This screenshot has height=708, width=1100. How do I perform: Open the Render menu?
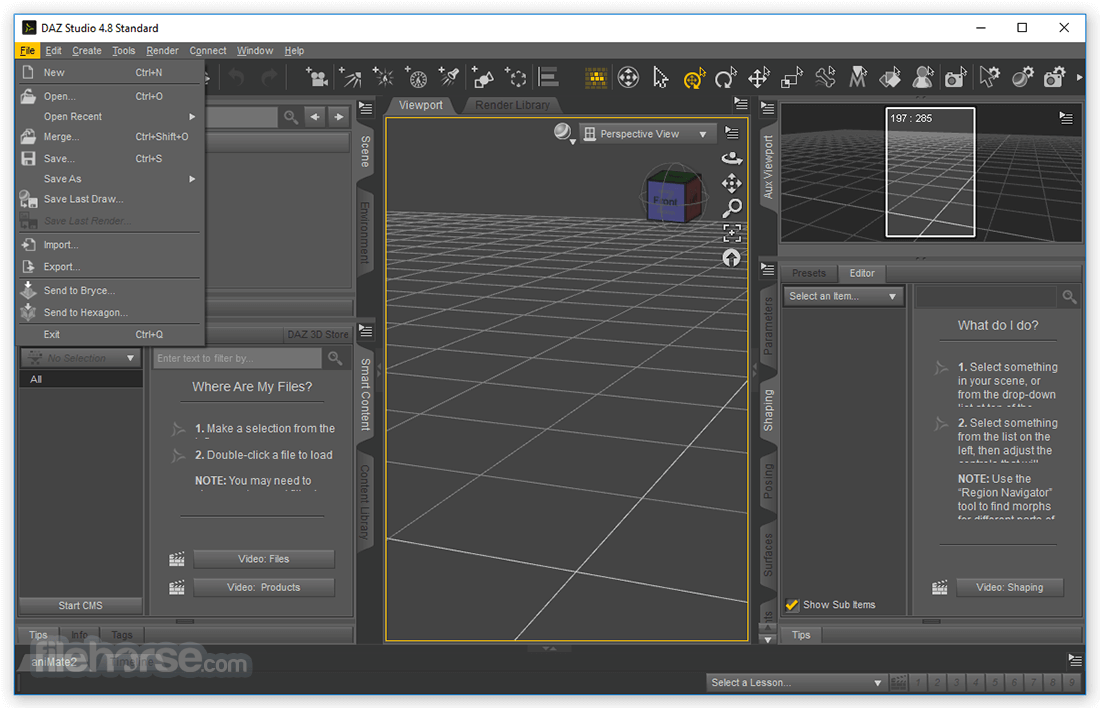pos(162,51)
